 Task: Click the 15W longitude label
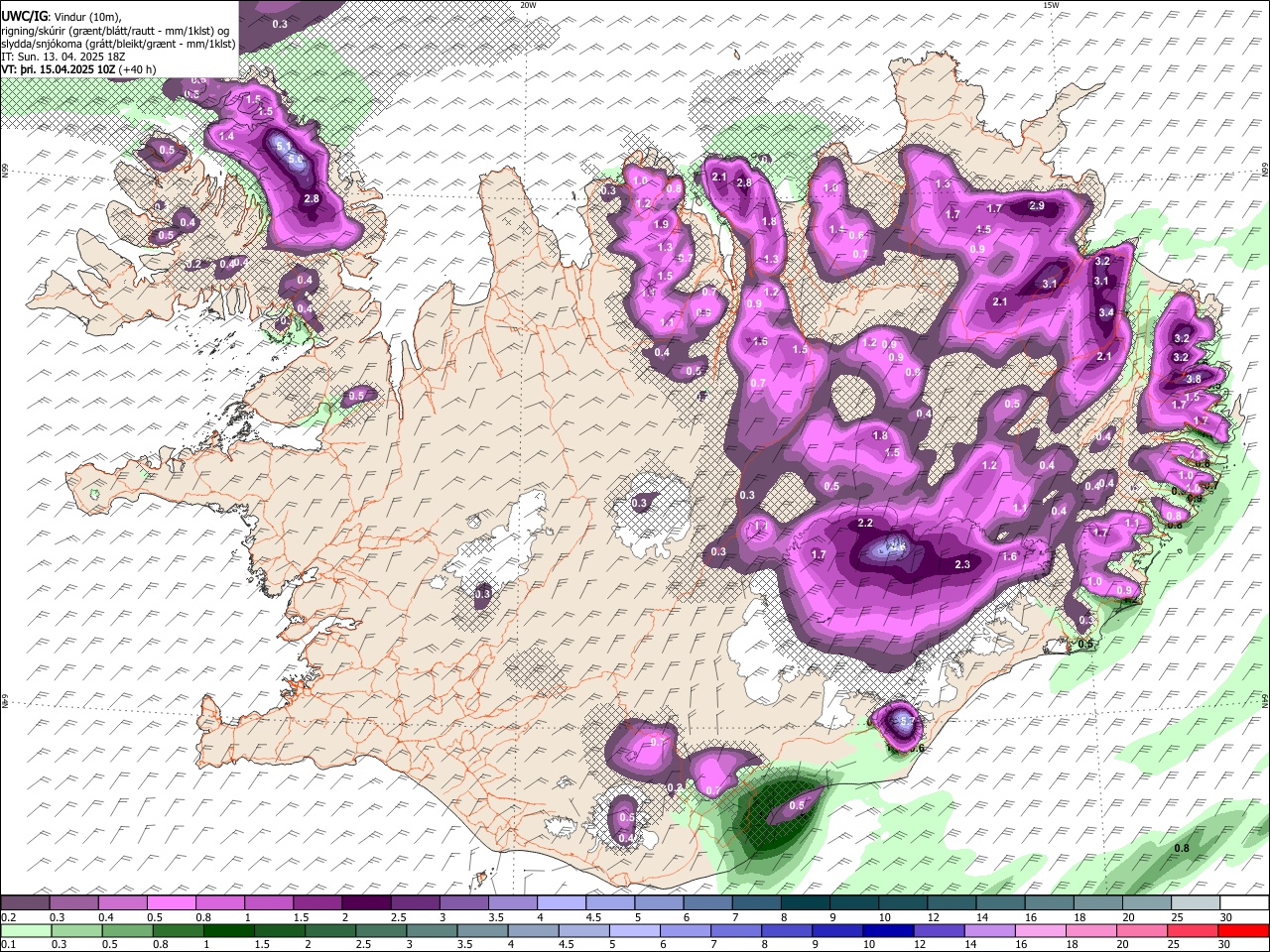pyautogui.click(x=1051, y=5)
